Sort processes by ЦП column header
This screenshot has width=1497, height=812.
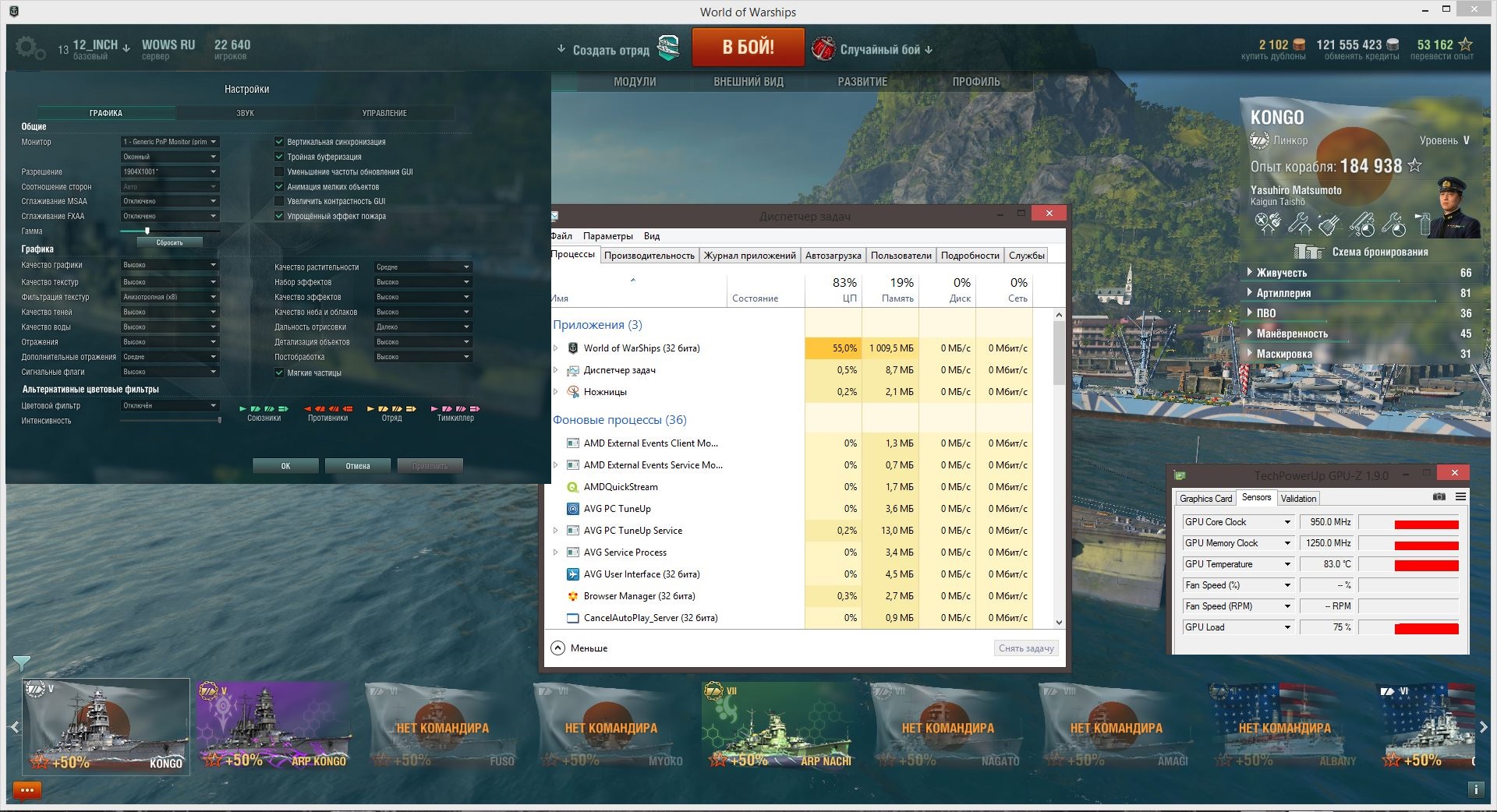(x=833, y=288)
